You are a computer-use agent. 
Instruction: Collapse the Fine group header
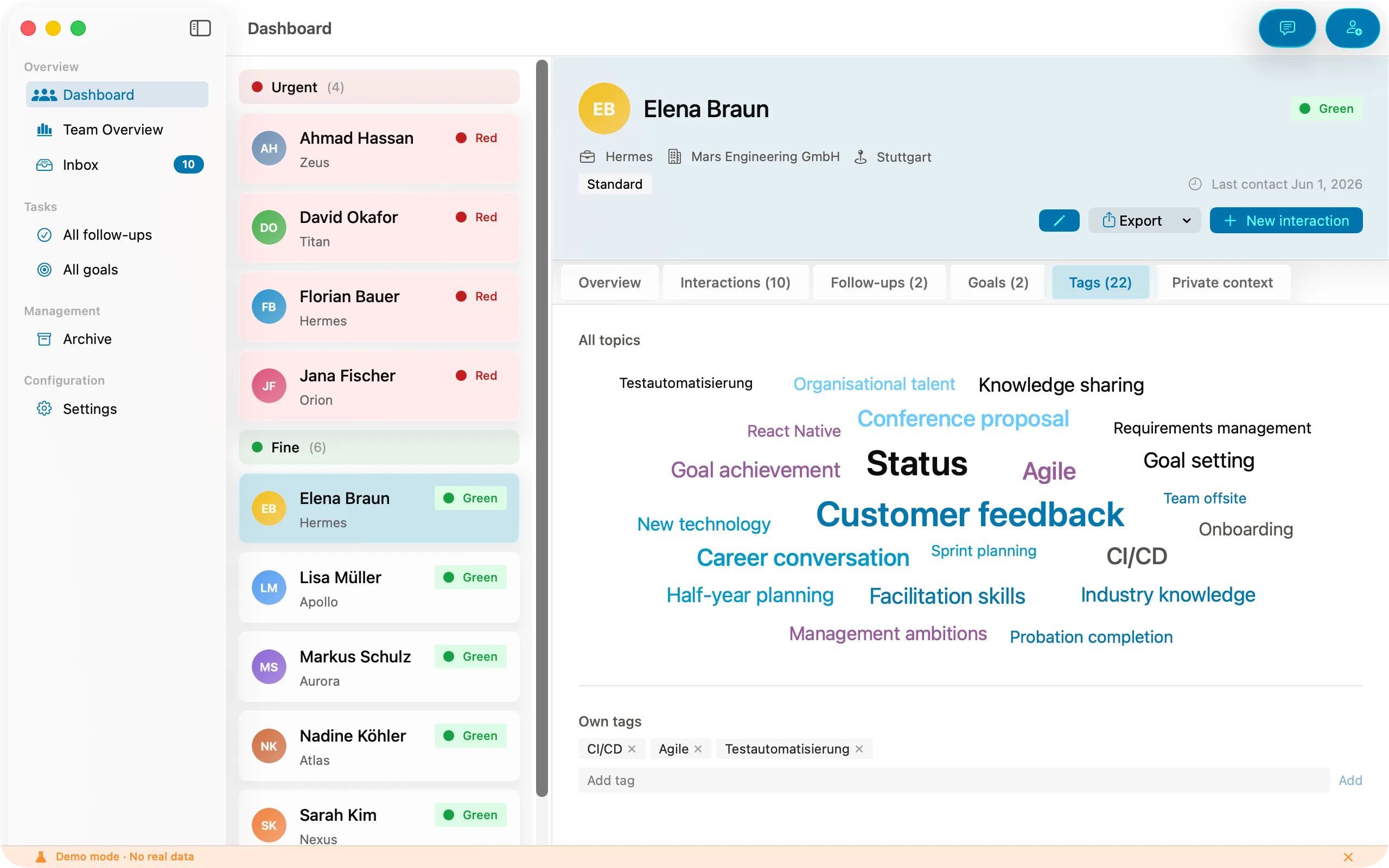coord(379,447)
